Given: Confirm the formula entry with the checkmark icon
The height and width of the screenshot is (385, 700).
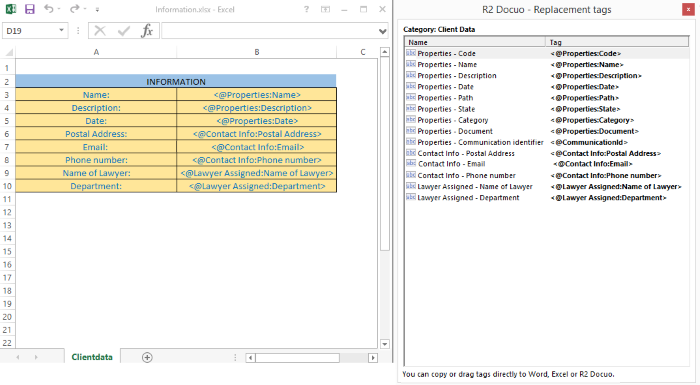Looking at the screenshot, I should point(124,31).
